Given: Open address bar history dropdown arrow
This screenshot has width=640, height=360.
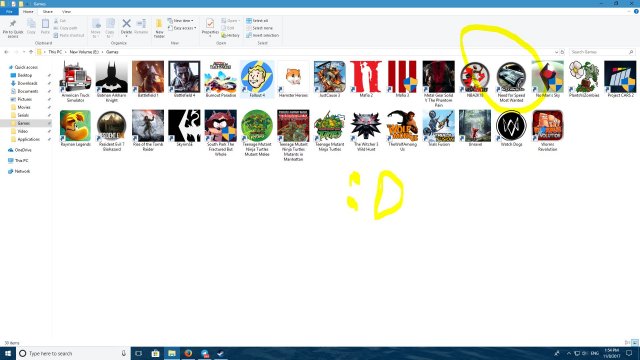Looking at the screenshot, I should coord(556,52).
